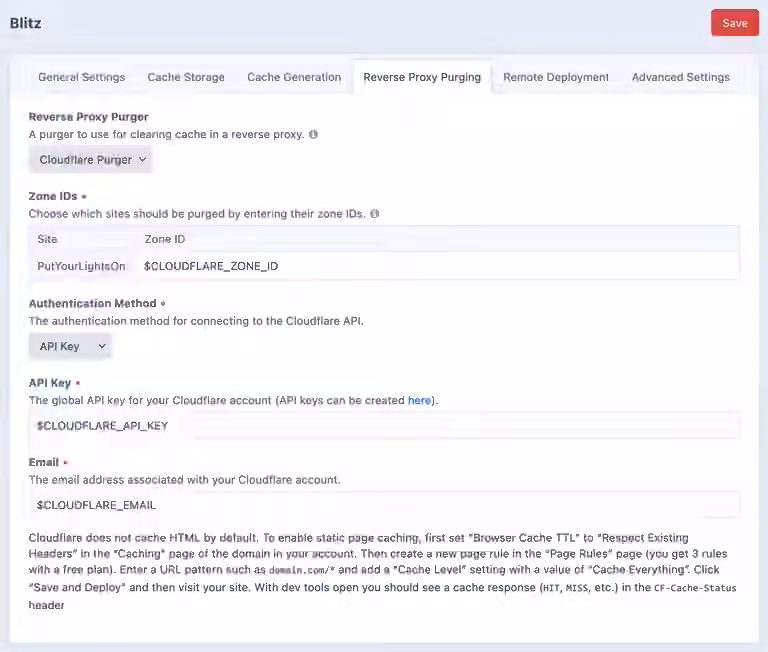Open the Cache Storage tab
This screenshot has width=768, height=652.
point(186,77)
